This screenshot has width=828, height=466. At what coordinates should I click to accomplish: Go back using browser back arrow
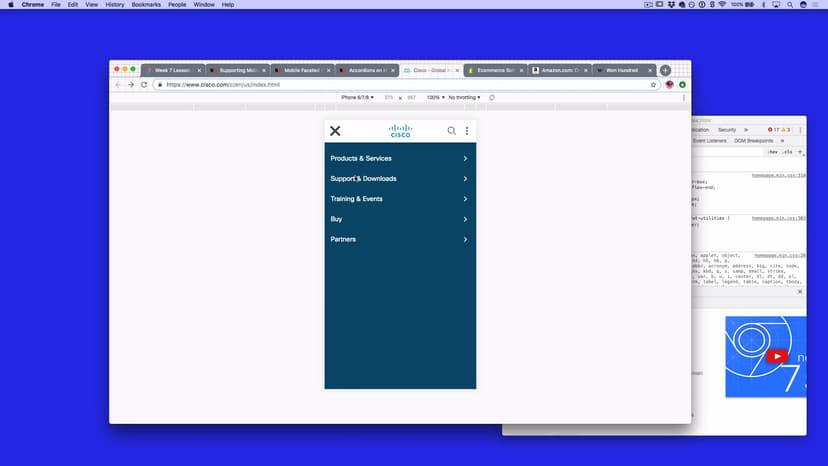118,85
